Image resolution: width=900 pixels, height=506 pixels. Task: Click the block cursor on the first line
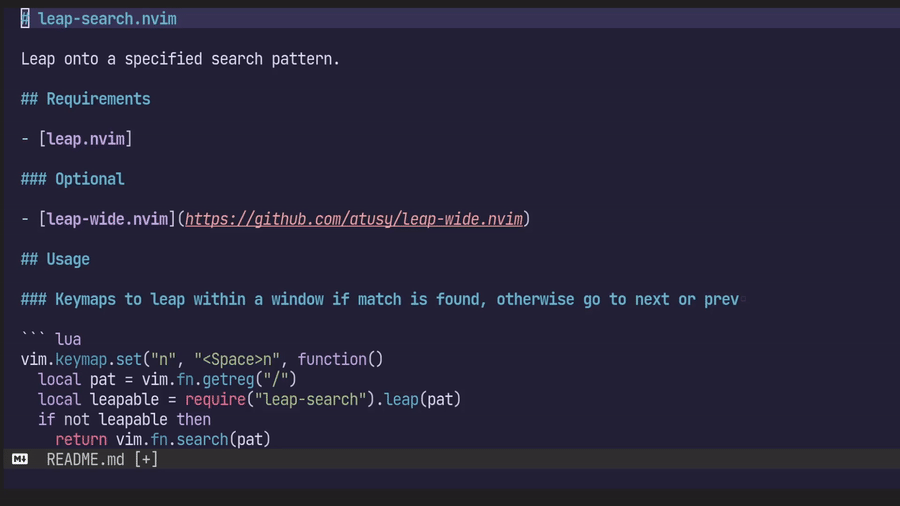pyautogui.click(x=25, y=19)
